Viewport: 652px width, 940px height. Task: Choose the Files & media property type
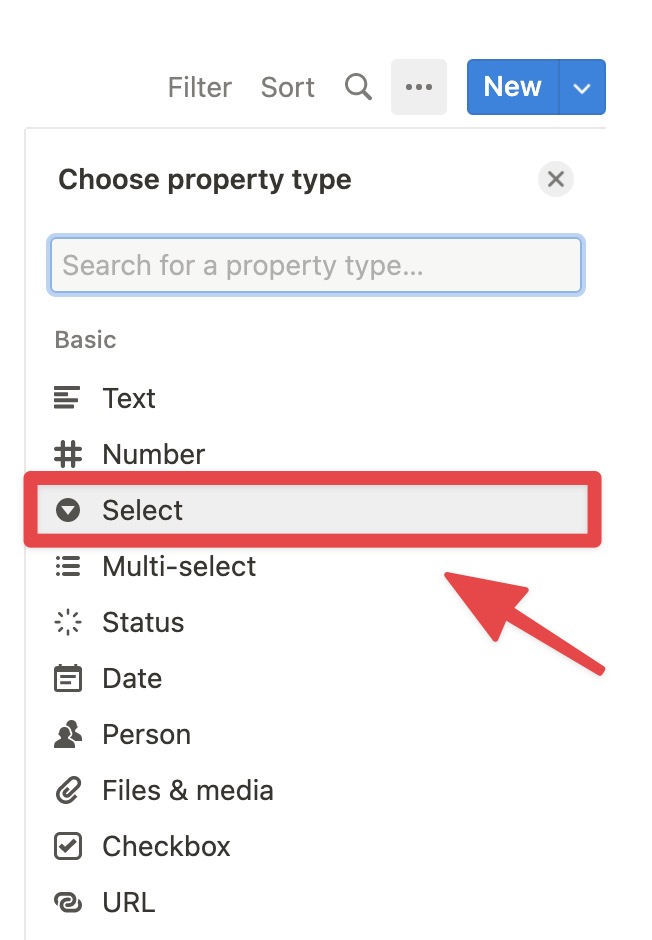tap(312, 790)
